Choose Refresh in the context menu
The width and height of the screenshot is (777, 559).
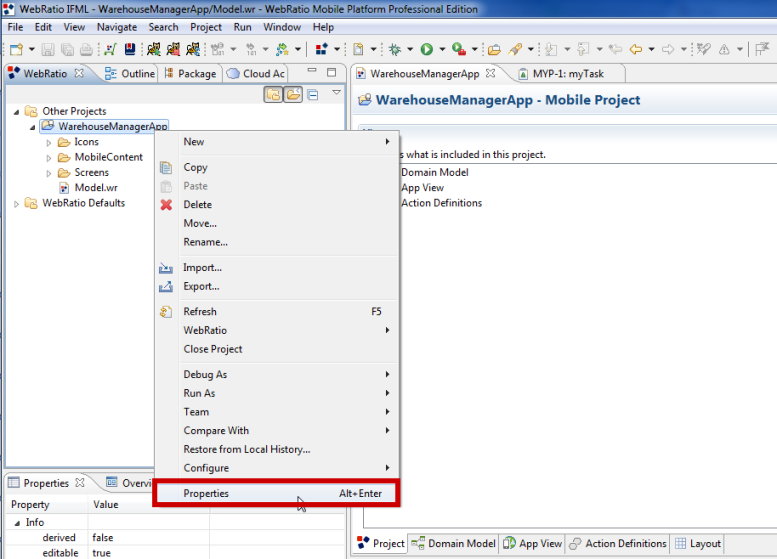pyautogui.click(x=276, y=312)
